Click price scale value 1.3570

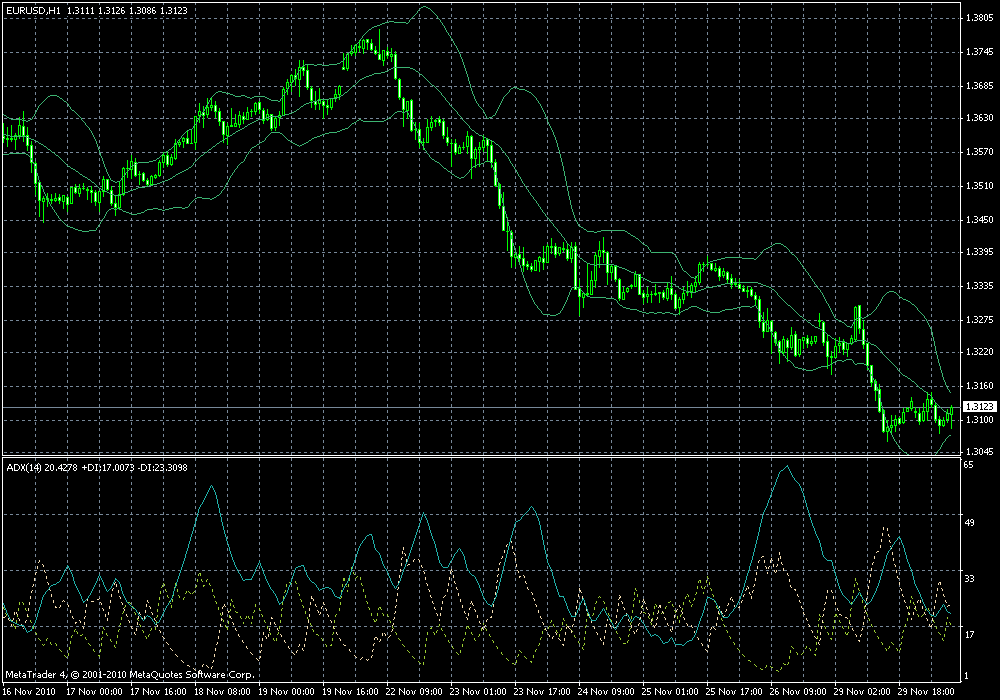980,152
